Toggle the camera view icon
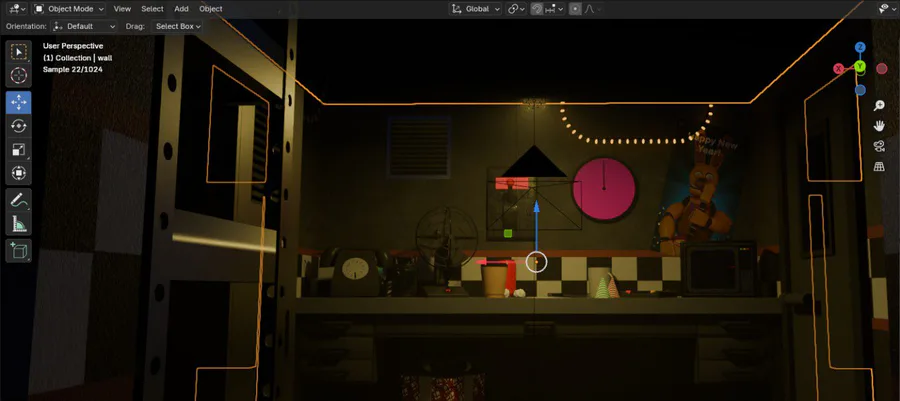 [879, 146]
